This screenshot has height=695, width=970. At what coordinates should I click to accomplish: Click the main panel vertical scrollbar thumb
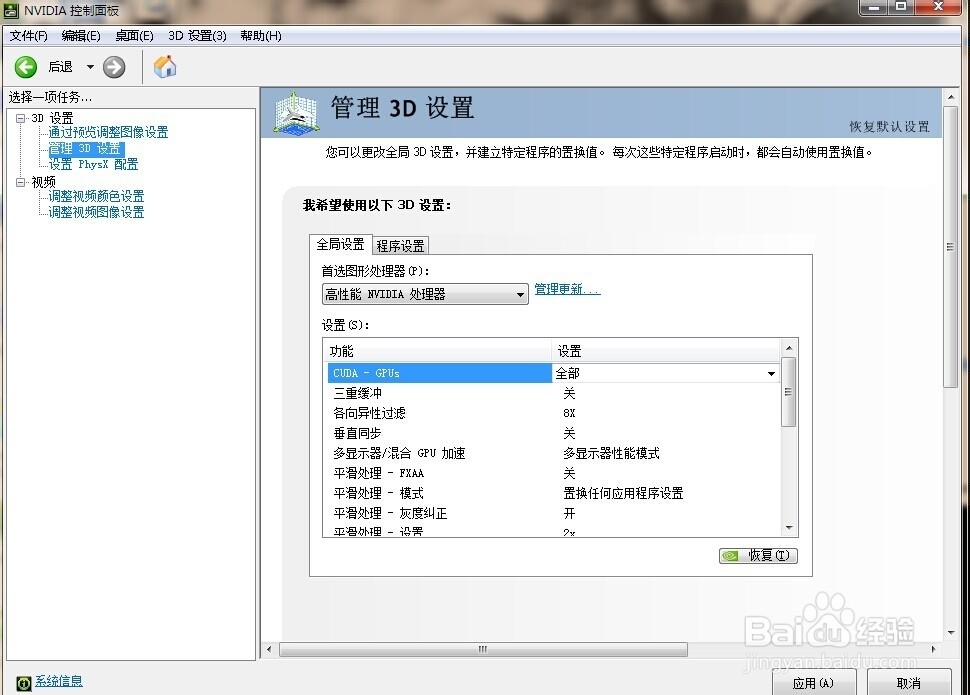[950, 247]
